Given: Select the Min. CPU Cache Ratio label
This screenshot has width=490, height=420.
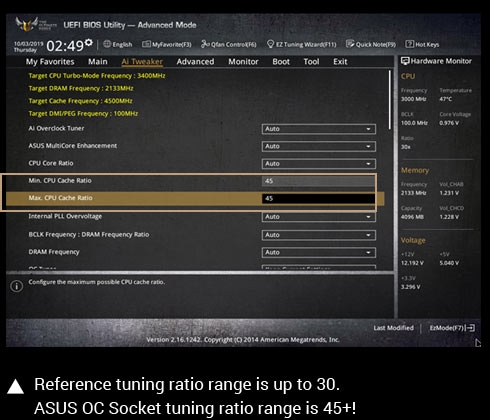Looking at the screenshot, I should point(60,181).
